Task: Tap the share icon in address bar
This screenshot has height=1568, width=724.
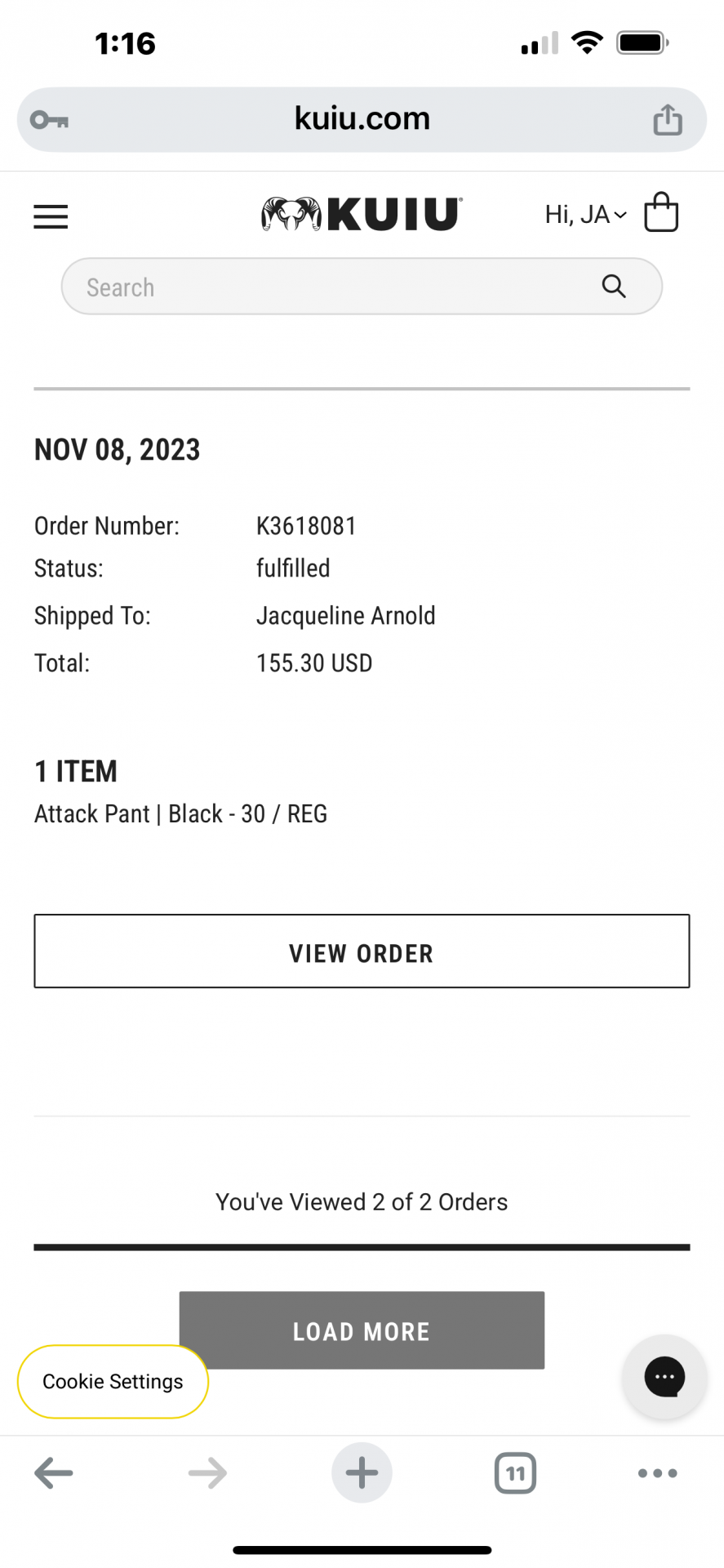Action: click(667, 120)
